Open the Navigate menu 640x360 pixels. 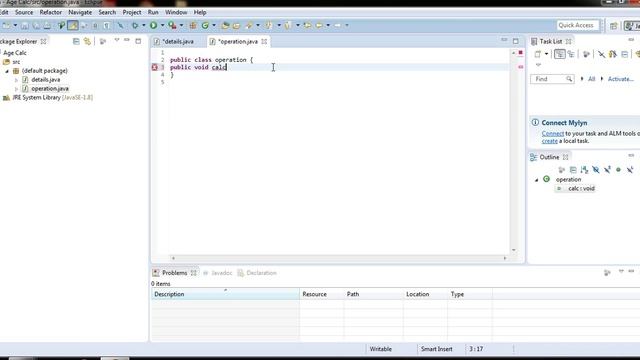(80, 12)
